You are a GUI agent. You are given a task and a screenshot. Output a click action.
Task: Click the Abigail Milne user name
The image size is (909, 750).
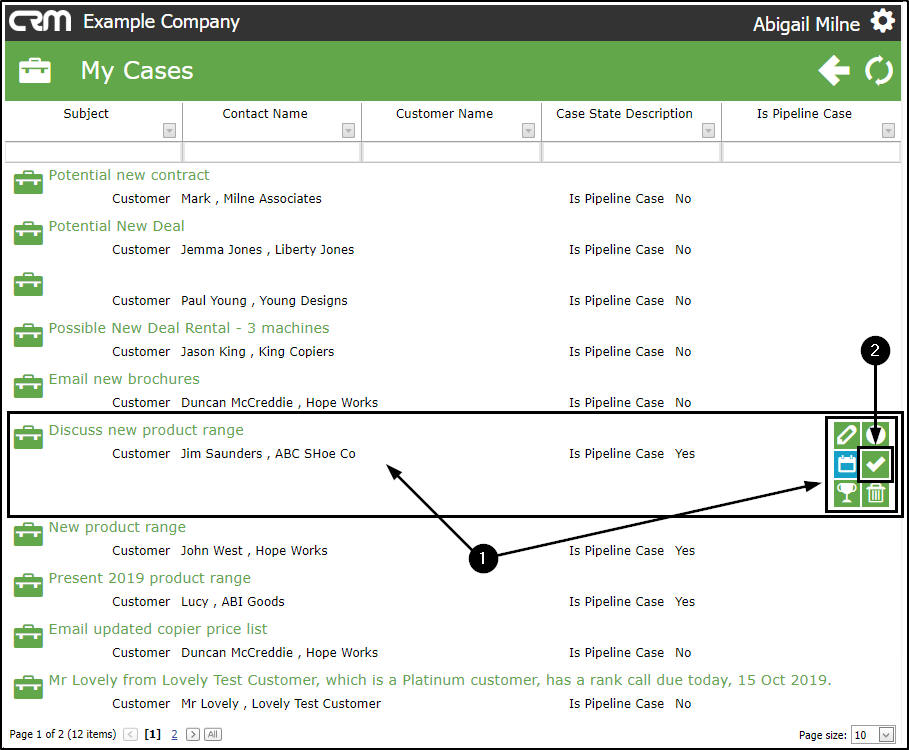tap(806, 24)
